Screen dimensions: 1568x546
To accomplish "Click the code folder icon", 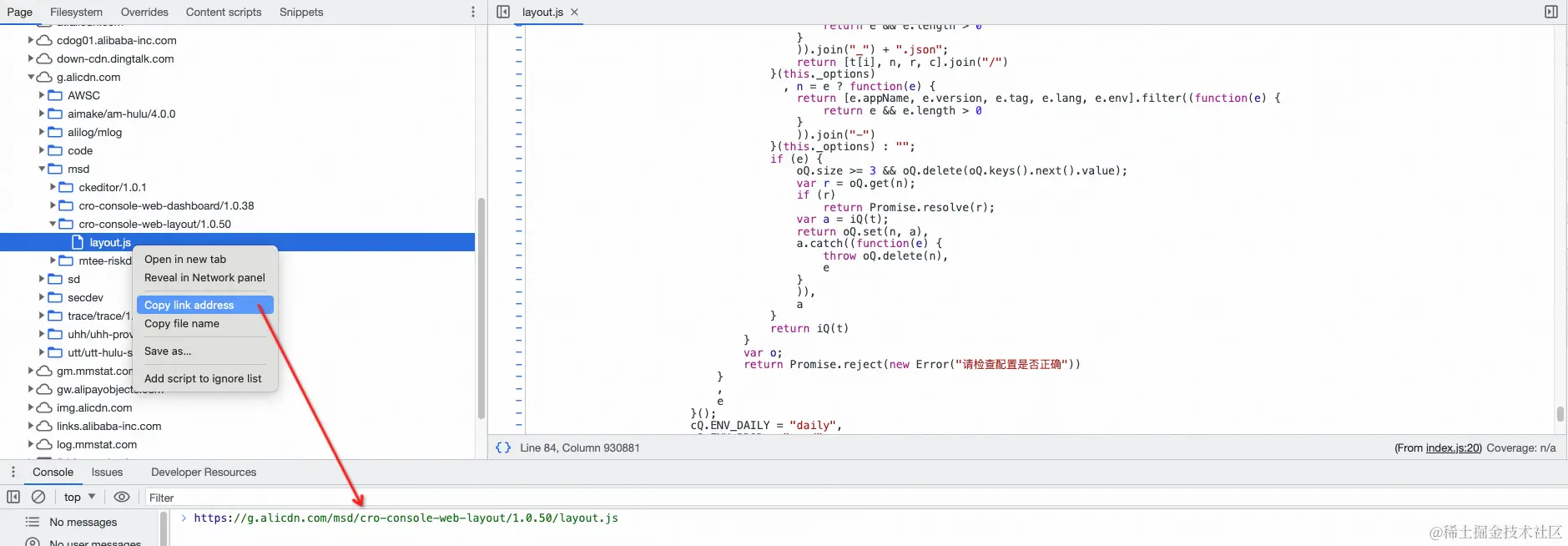I will click(55, 150).
